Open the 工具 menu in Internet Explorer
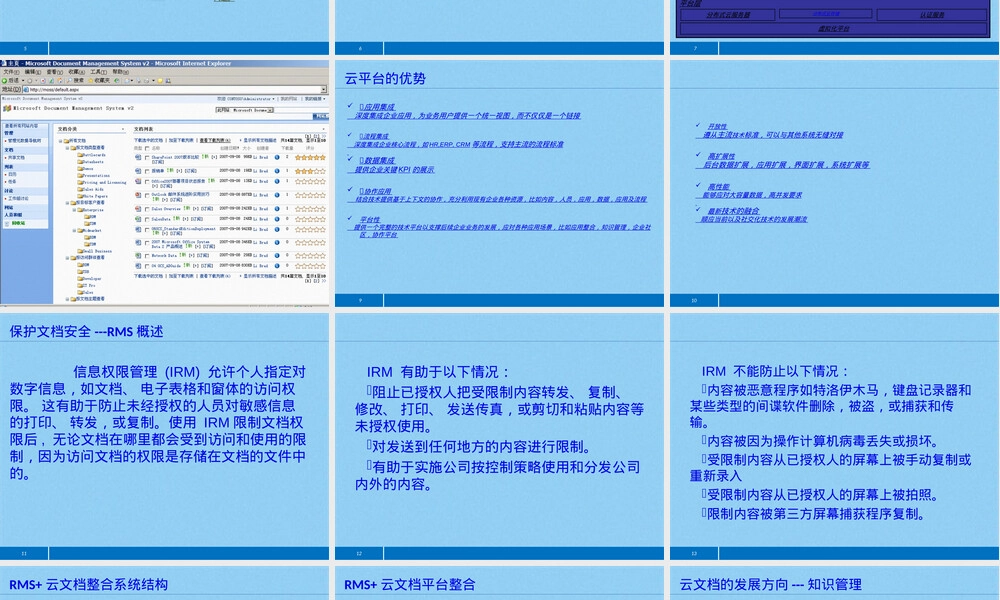The width and height of the screenshot is (1000, 600). pos(98,72)
